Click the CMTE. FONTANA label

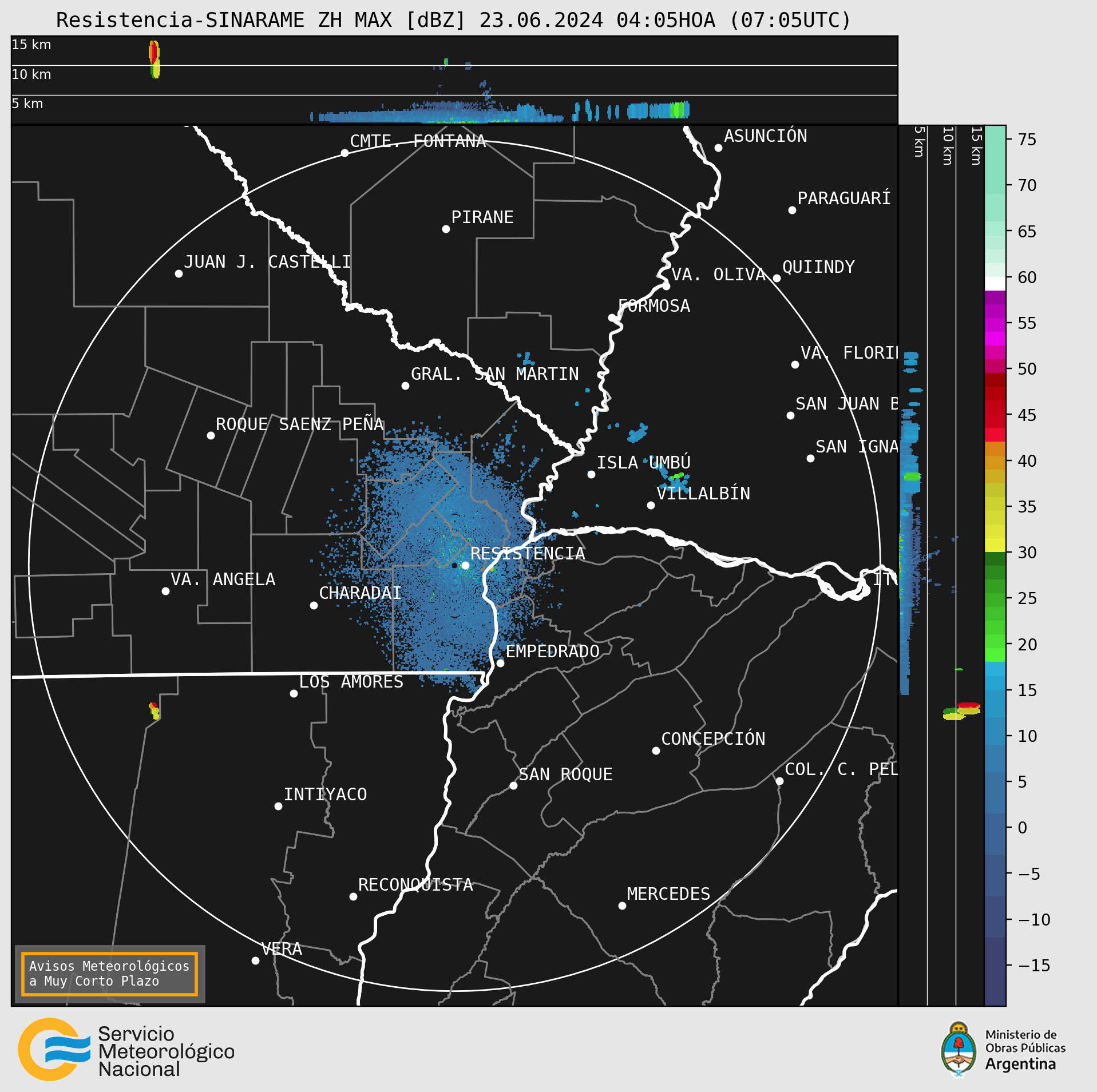point(418,141)
